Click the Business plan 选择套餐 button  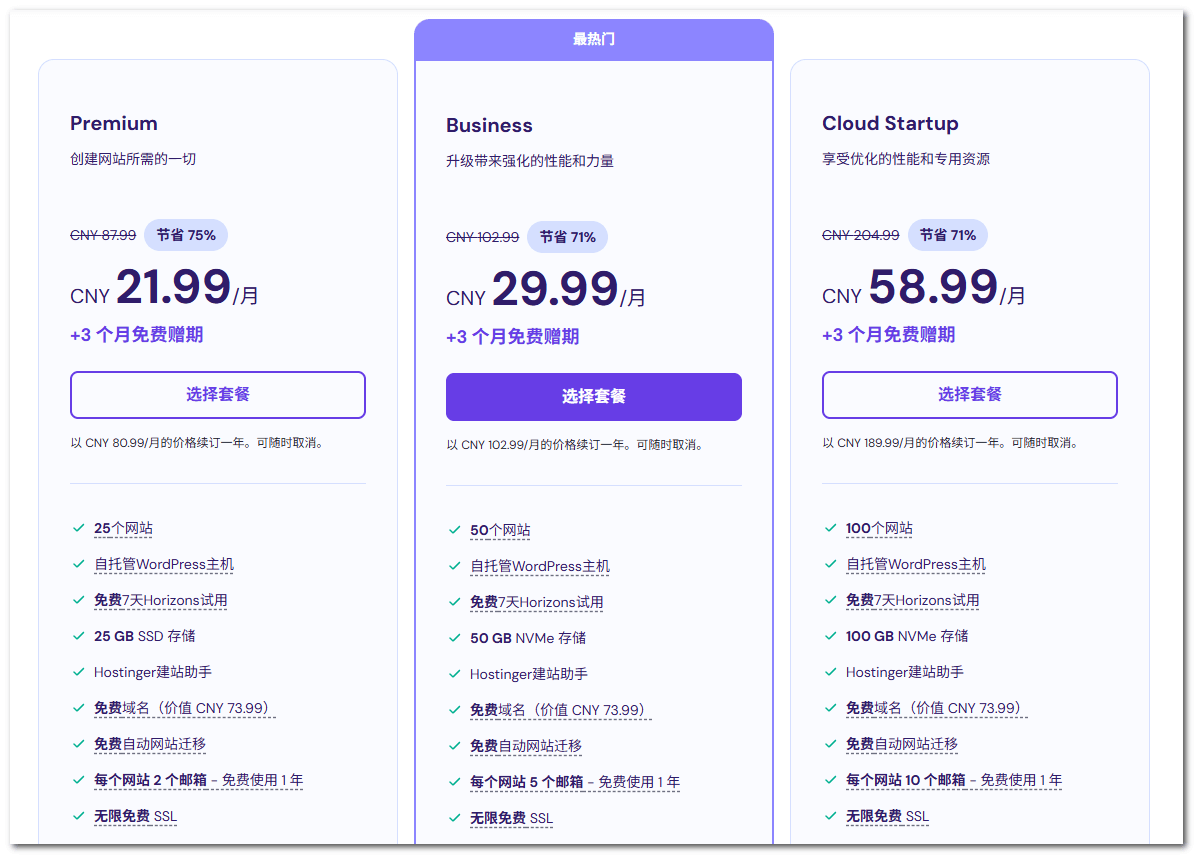[x=593, y=397]
